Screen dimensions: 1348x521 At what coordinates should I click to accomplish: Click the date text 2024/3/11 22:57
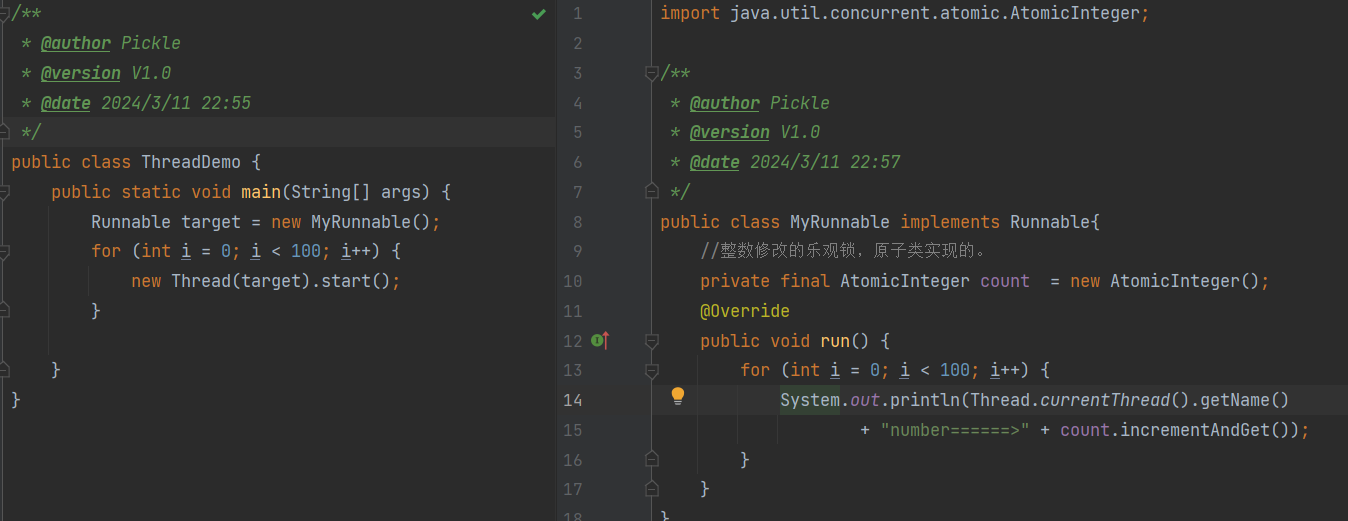tap(825, 162)
